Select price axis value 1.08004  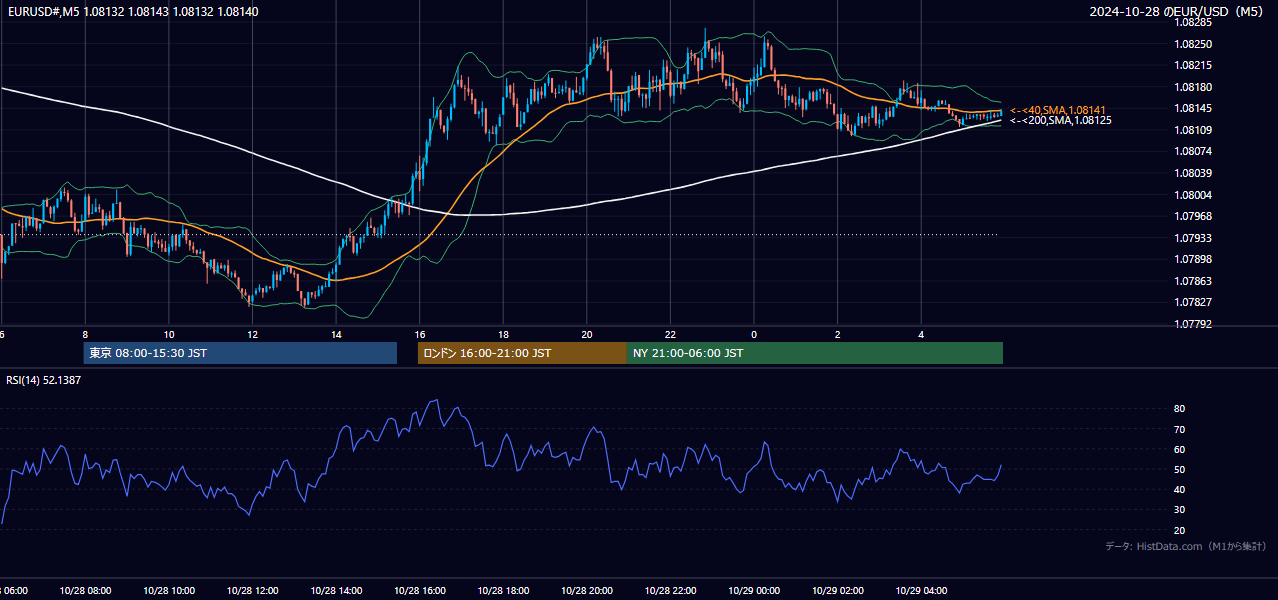coord(1194,195)
